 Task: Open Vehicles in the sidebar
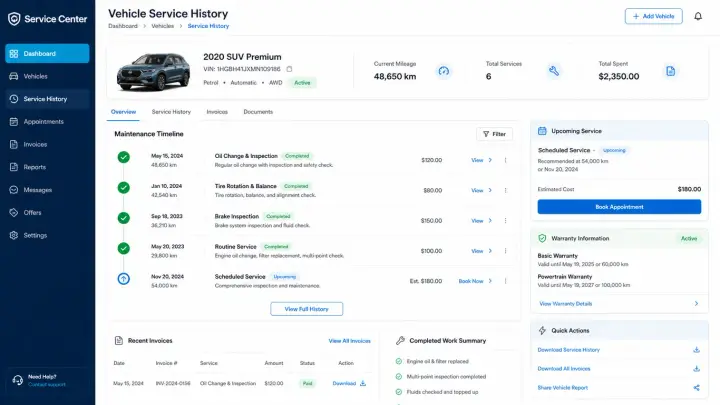click(x=47, y=76)
